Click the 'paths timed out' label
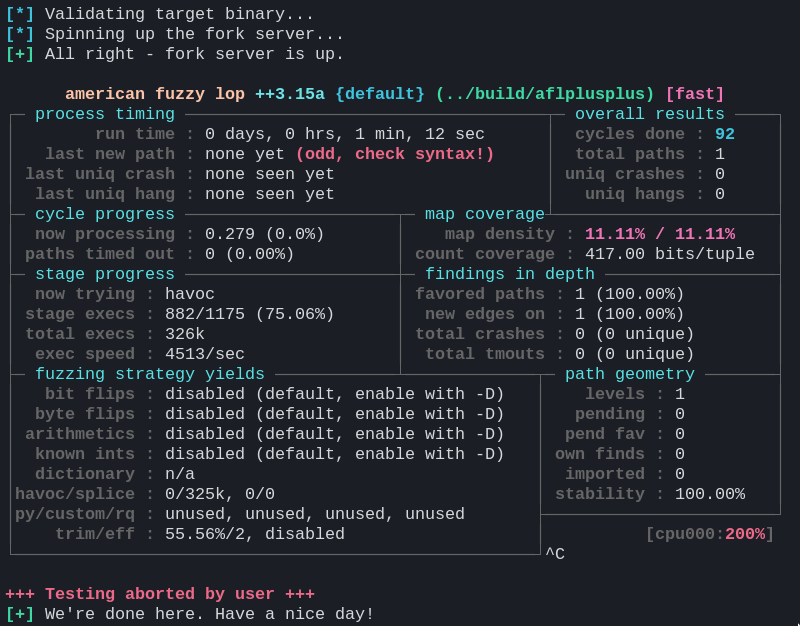This screenshot has height=626, width=800. [x=100, y=254]
